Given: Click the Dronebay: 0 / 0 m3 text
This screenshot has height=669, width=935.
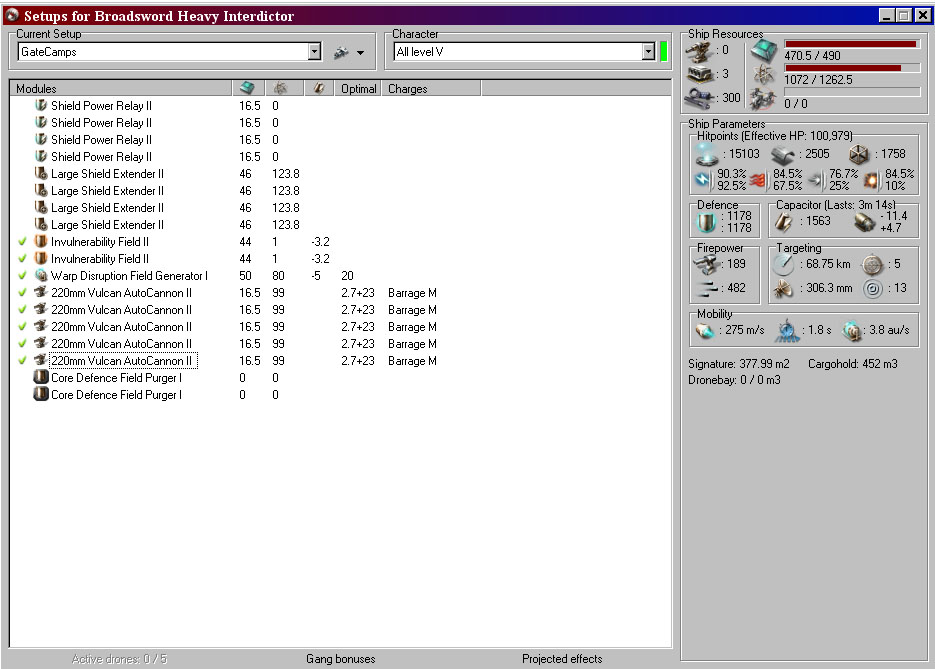Looking at the screenshot, I should (x=734, y=380).
